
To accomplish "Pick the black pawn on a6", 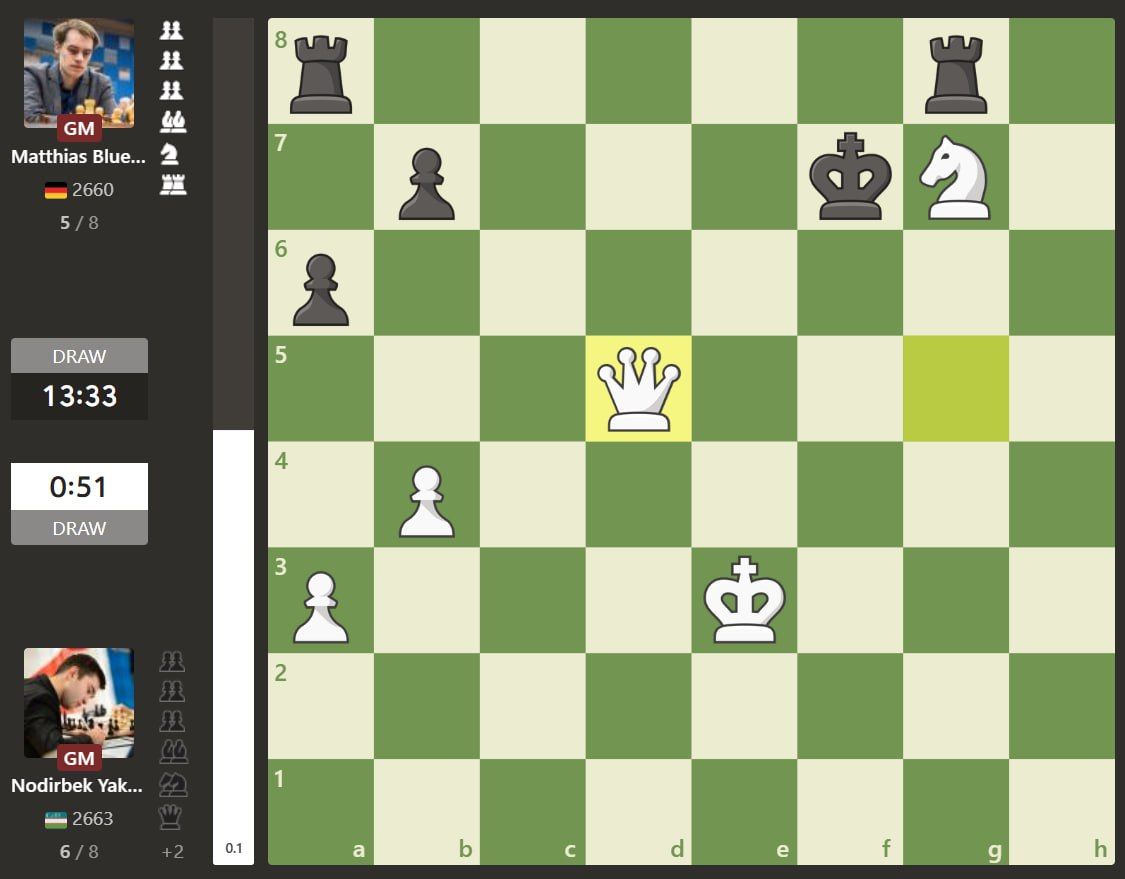I will (321, 289).
